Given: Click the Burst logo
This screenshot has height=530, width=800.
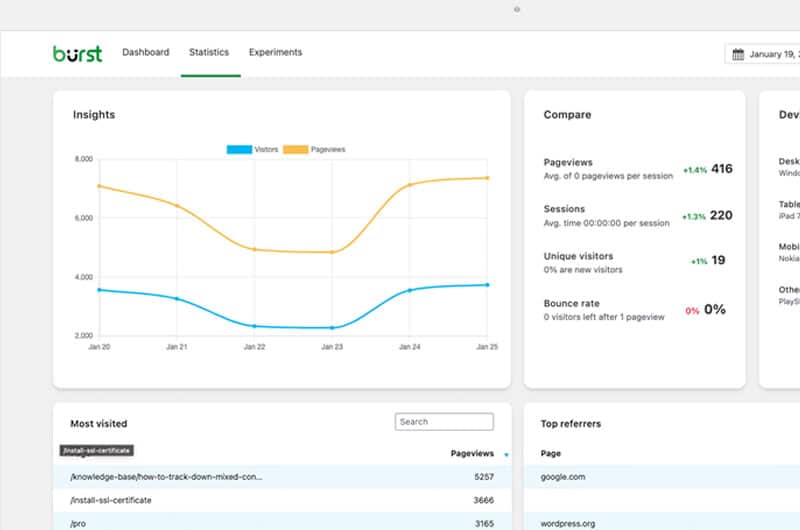Looking at the screenshot, I should pyautogui.click(x=78, y=54).
